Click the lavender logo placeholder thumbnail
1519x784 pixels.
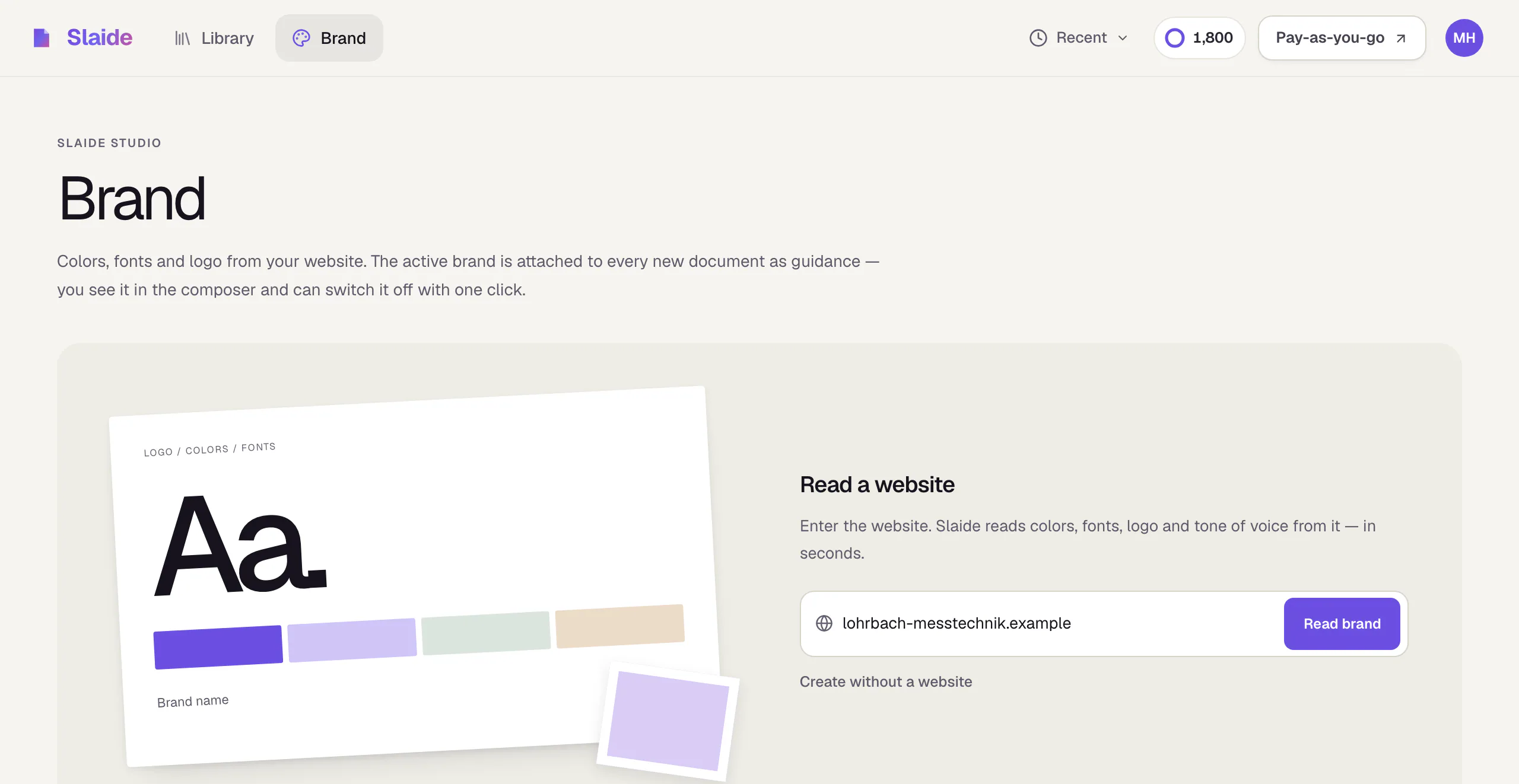pos(668,721)
